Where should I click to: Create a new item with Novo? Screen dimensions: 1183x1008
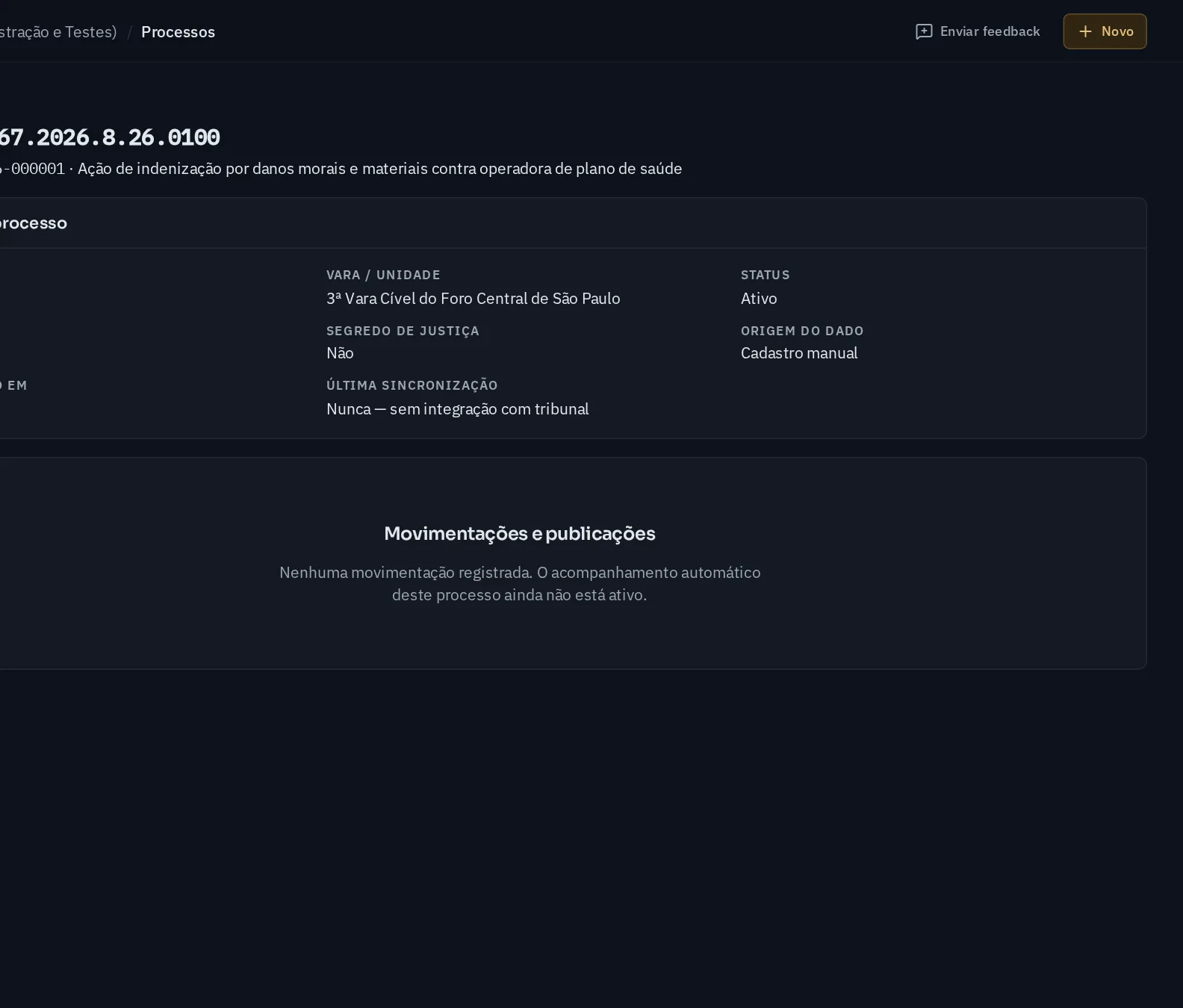click(x=1105, y=31)
